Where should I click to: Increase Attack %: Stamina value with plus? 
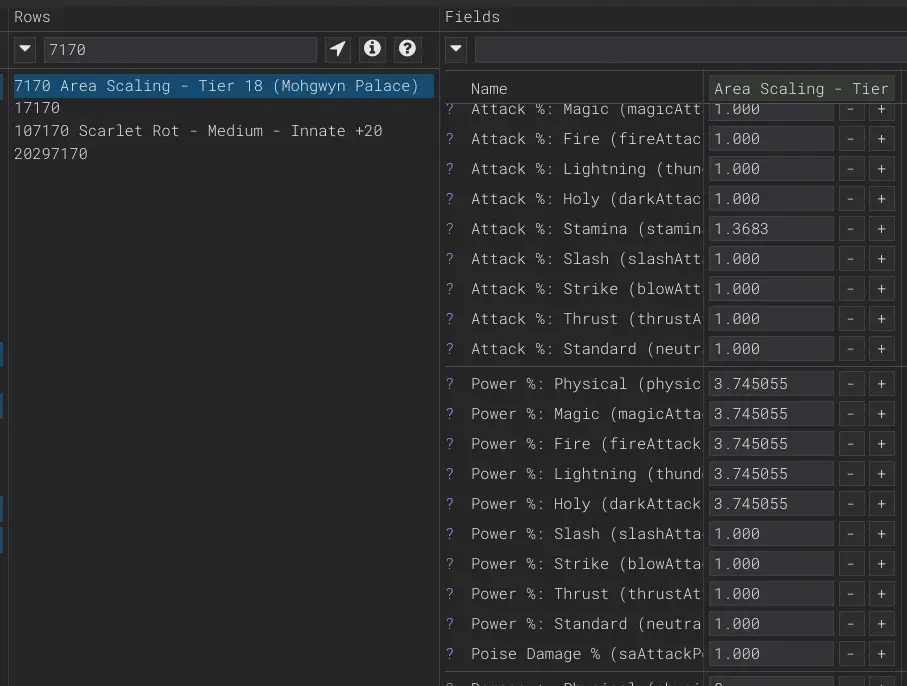[881, 229]
